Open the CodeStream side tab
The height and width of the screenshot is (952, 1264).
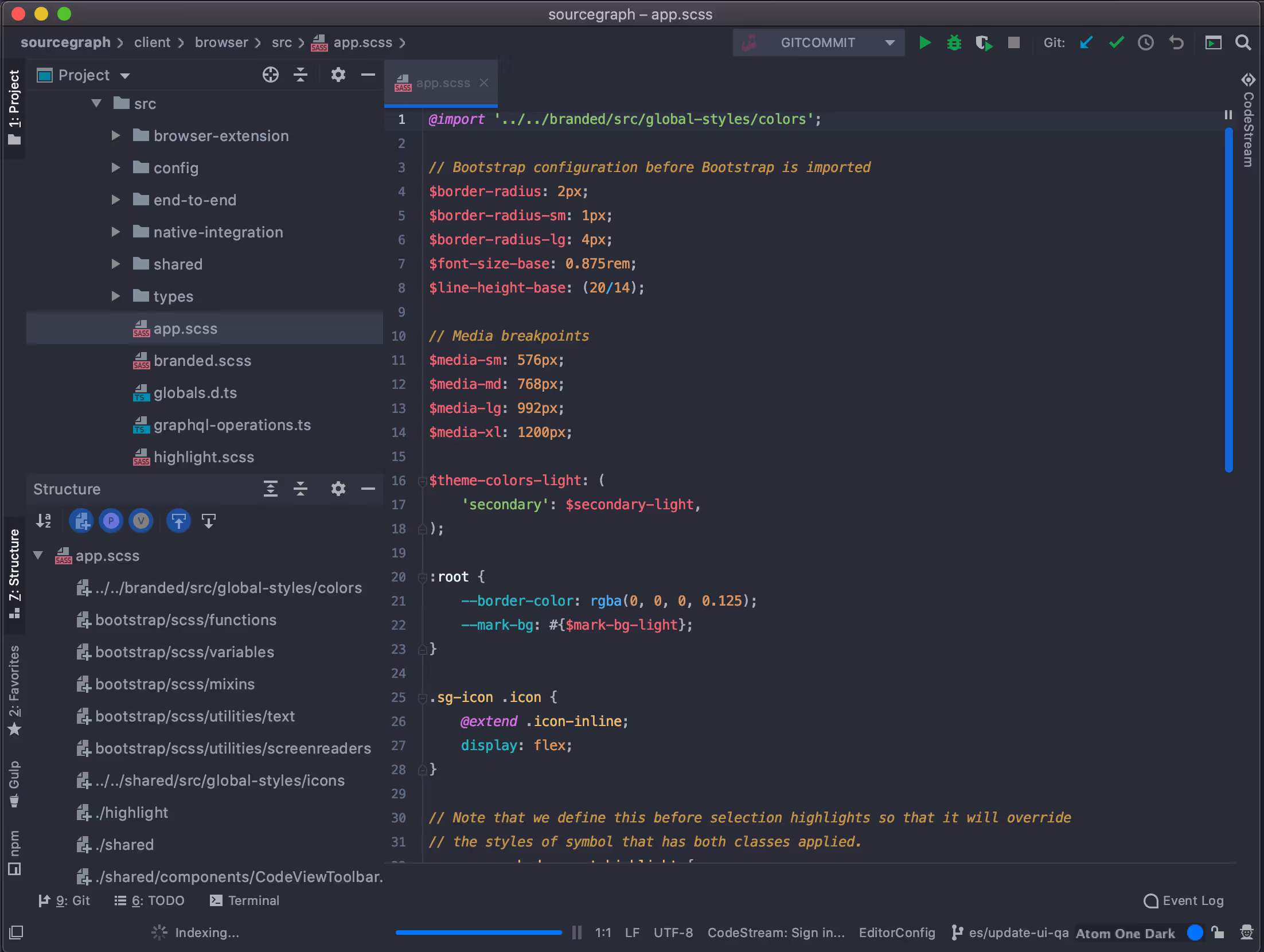[x=1249, y=120]
